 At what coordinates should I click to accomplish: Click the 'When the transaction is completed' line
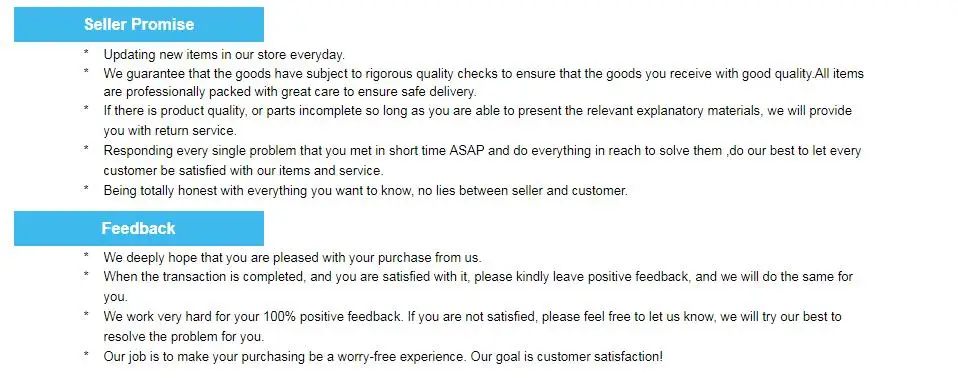(478, 277)
